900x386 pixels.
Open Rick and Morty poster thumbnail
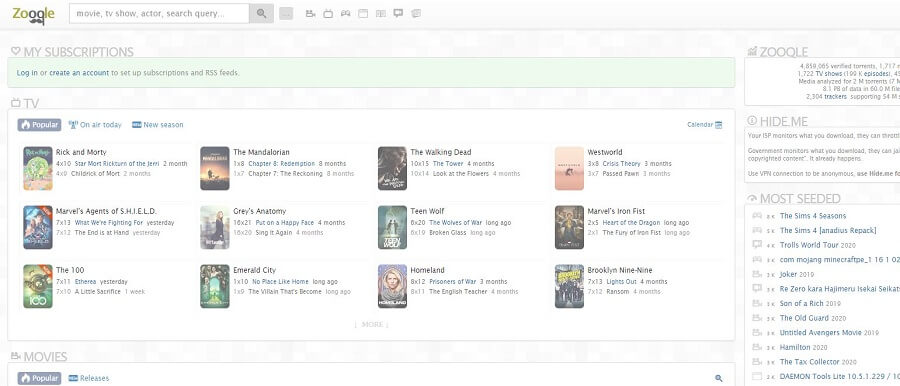(38, 168)
